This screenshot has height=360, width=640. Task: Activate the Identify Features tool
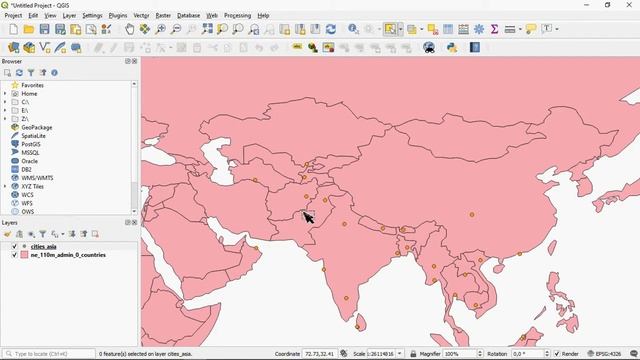[x=353, y=29]
